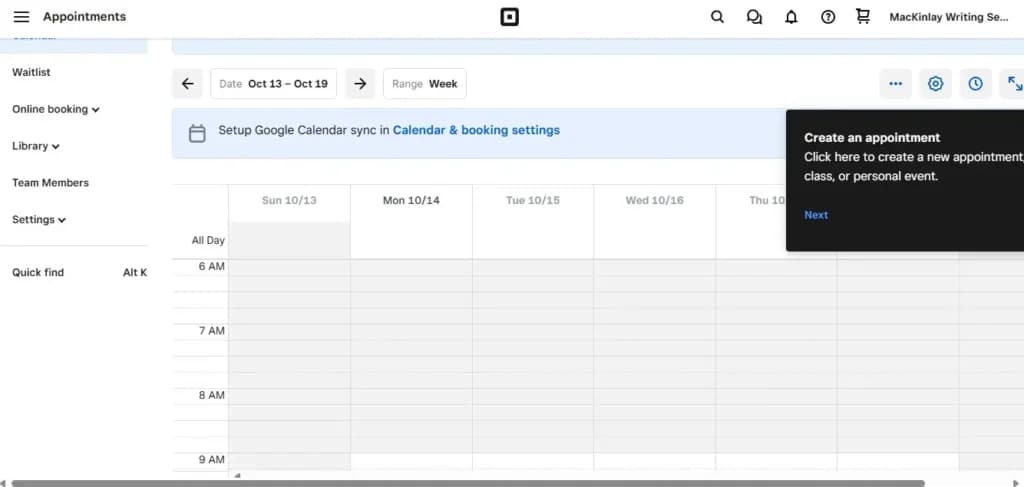Open the MacKinlay Writing account menu

coord(949,17)
